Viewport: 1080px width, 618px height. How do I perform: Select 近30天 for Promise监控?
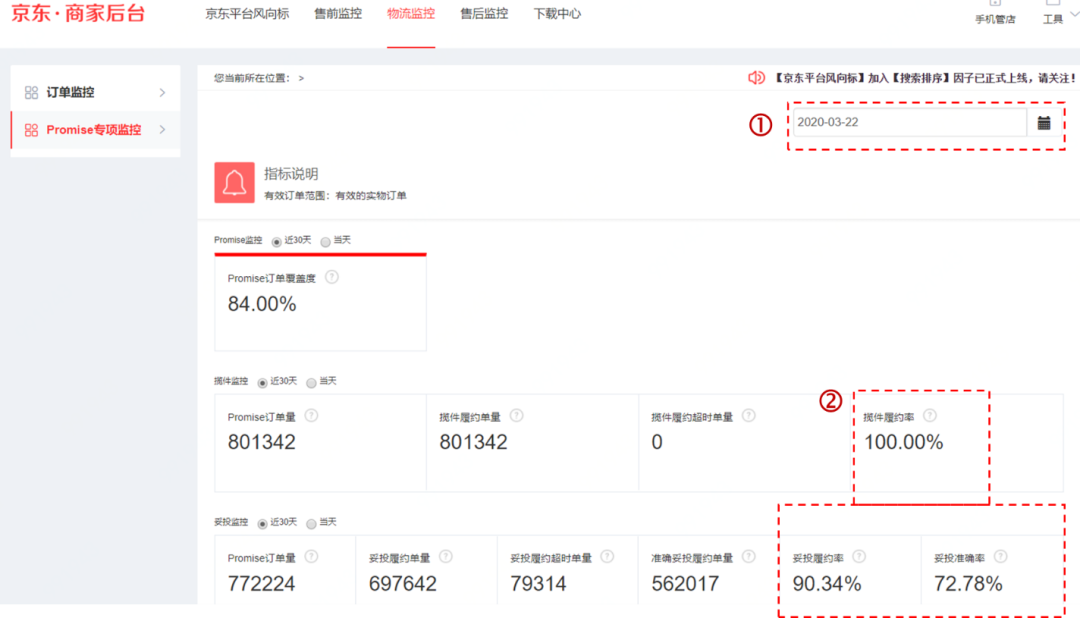click(277, 242)
